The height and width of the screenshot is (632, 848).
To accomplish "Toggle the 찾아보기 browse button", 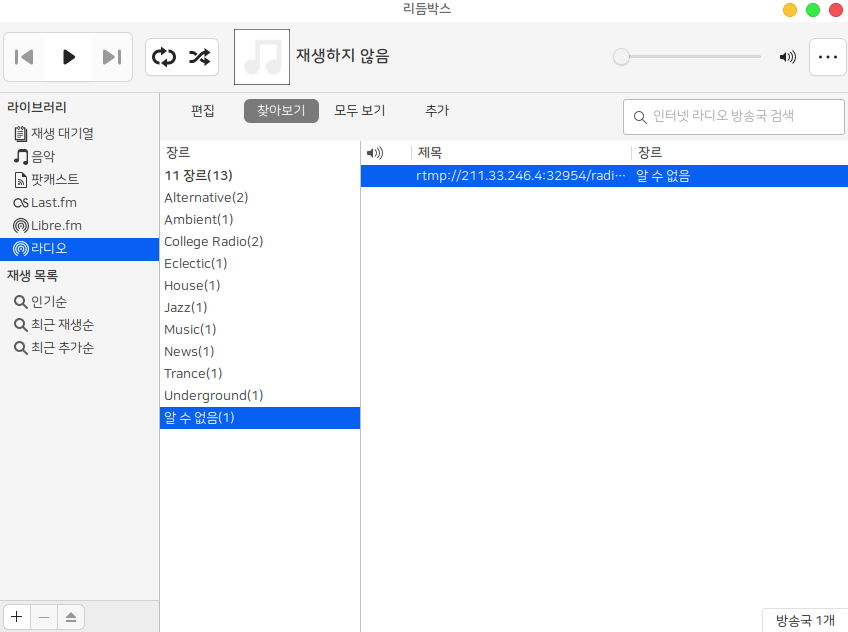I will tap(281, 111).
